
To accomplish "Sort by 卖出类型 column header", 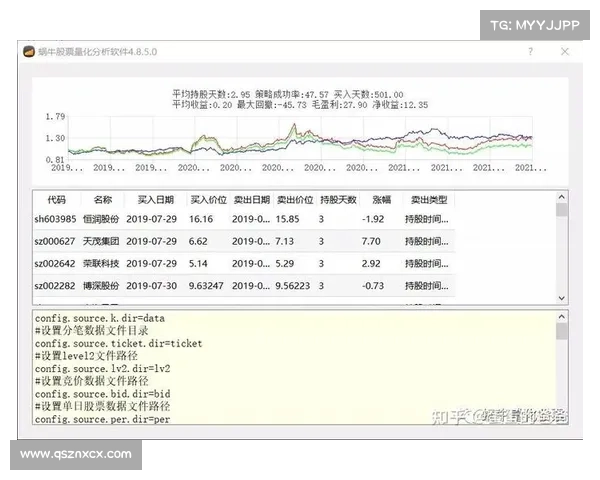I will tap(429, 199).
